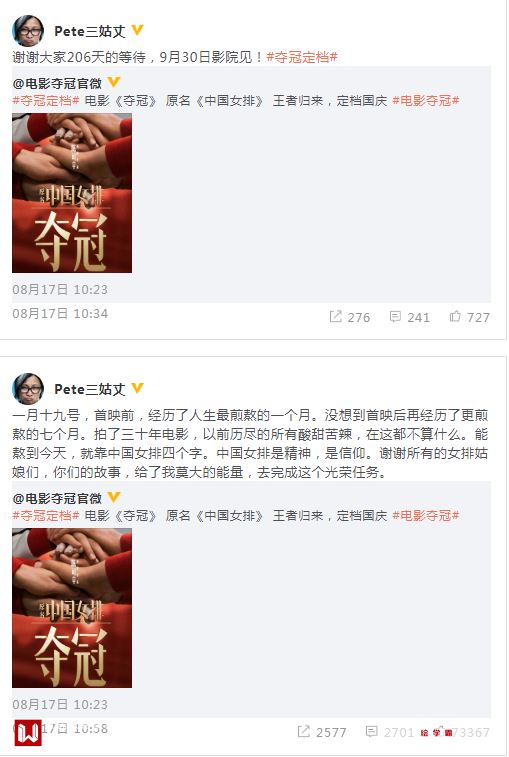Open Pete三姑丈 profile from second post name
509x757 pixels.
pos(90,389)
